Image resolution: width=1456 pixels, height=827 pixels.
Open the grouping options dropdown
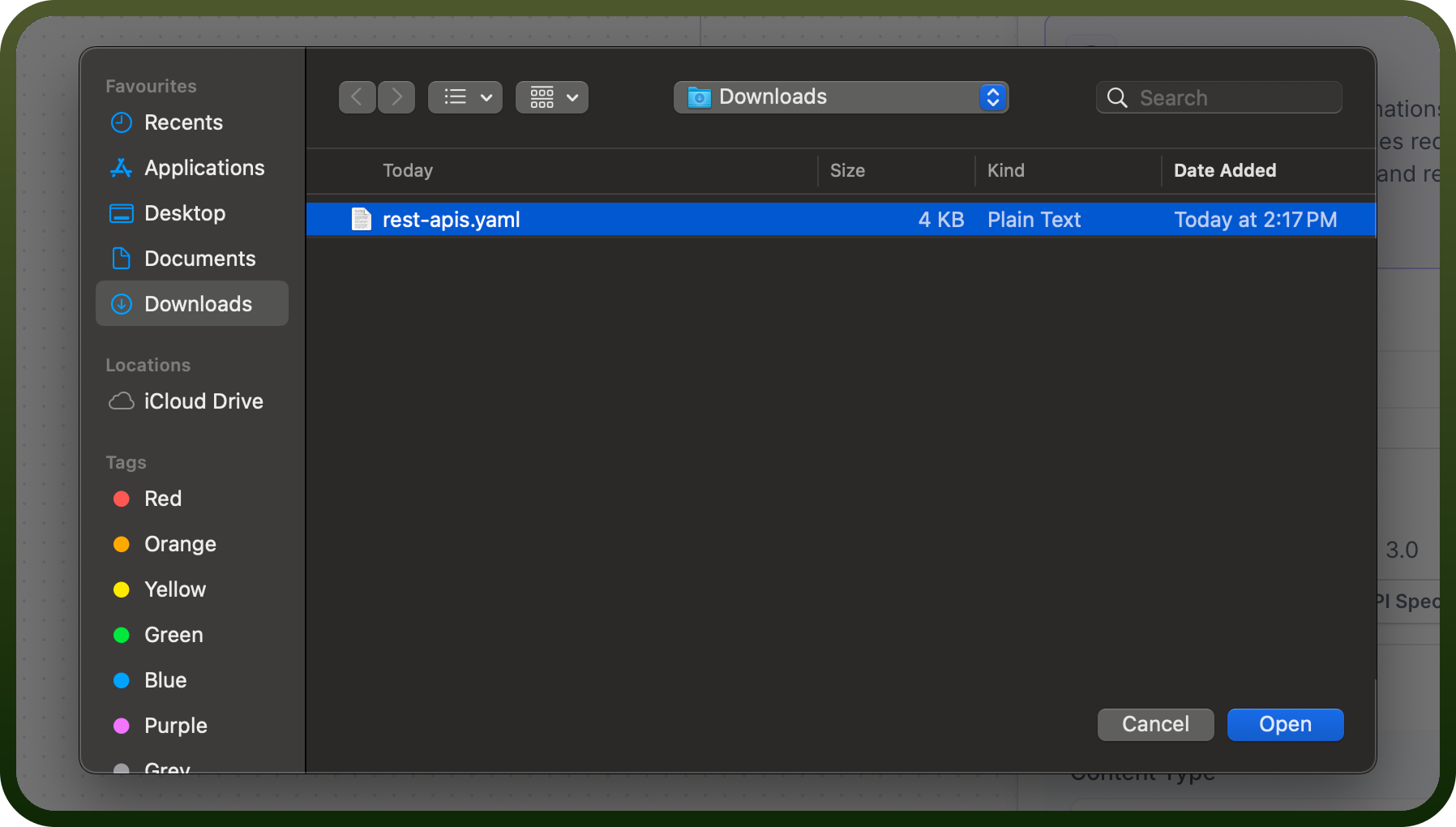click(x=552, y=97)
